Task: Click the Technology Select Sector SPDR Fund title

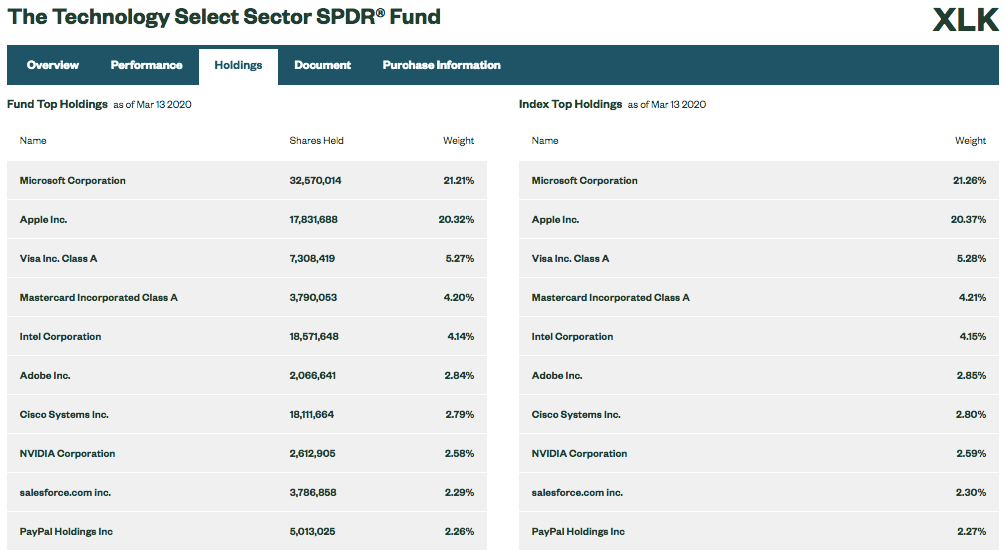Action: (x=224, y=17)
